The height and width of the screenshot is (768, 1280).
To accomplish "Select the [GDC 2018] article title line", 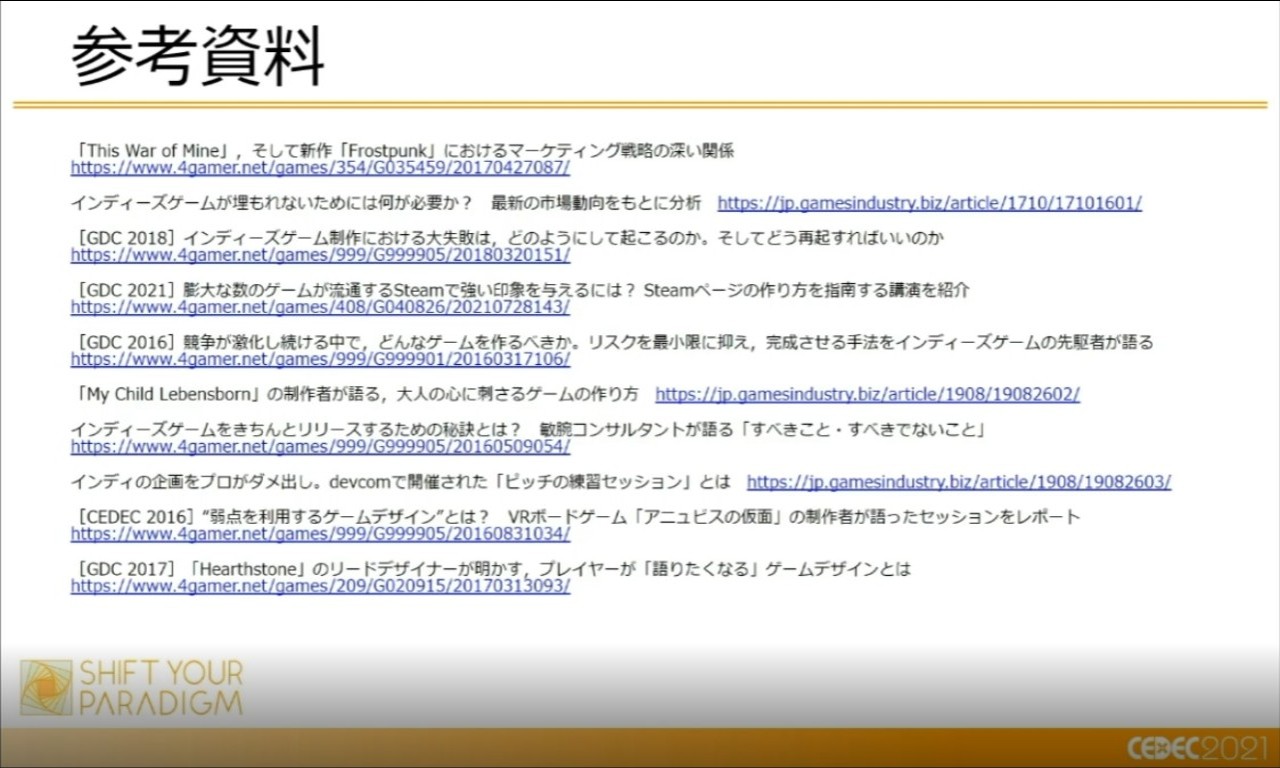I will [x=508, y=238].
